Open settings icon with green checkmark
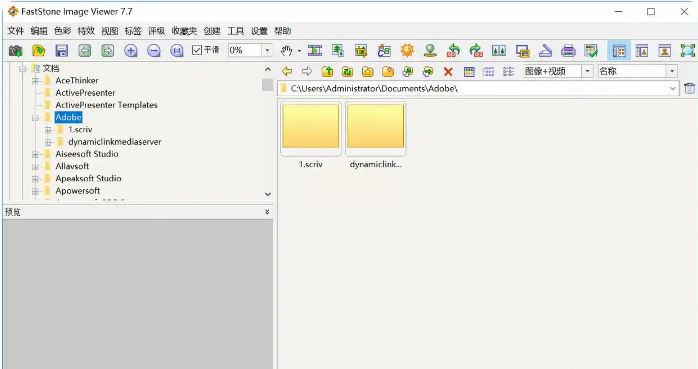 pyautogui.click(x=591, y=51)
